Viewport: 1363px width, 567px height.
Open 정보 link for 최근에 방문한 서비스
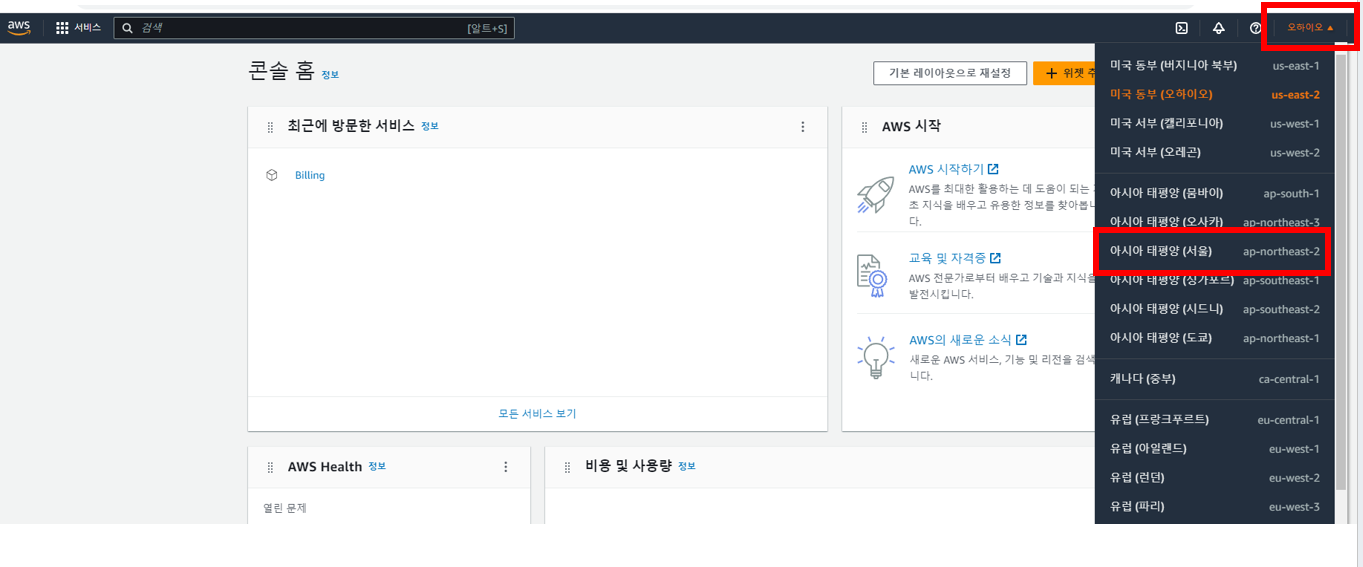pos(430,126)
